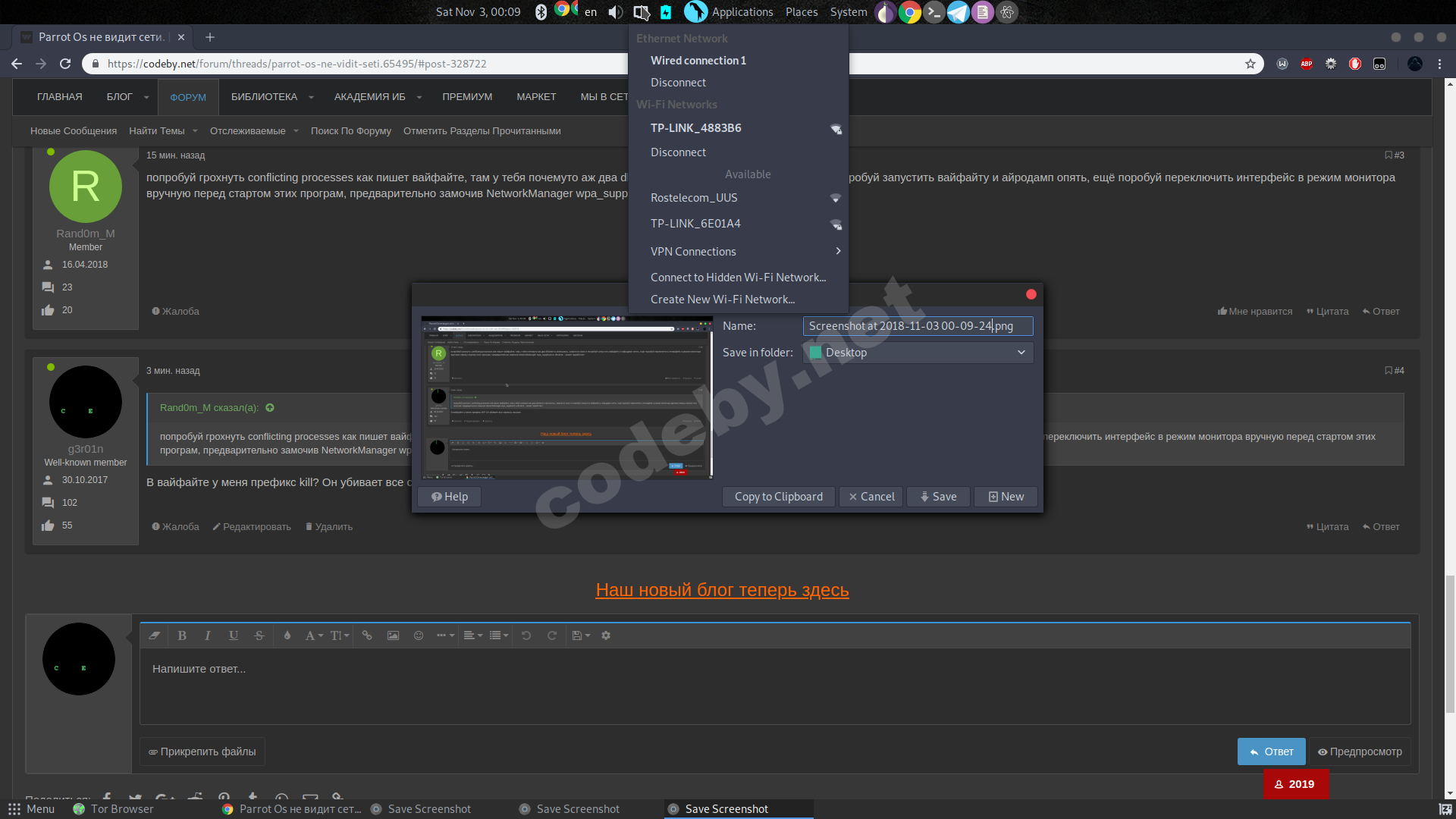Bookmark this page with star icon
The image size is (1456, 819).
1250,64
